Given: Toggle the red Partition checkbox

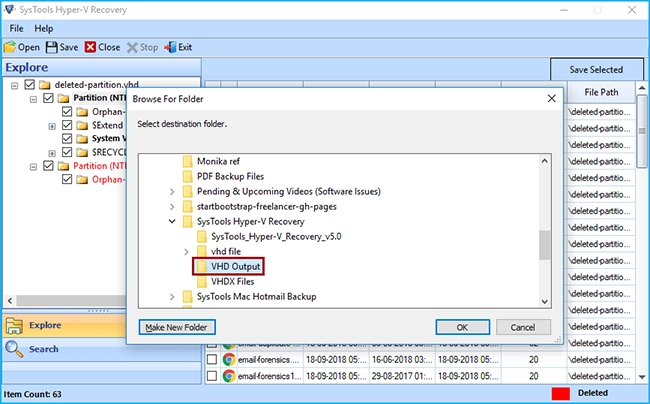Looking at the screenshot, I should [48, 166].
